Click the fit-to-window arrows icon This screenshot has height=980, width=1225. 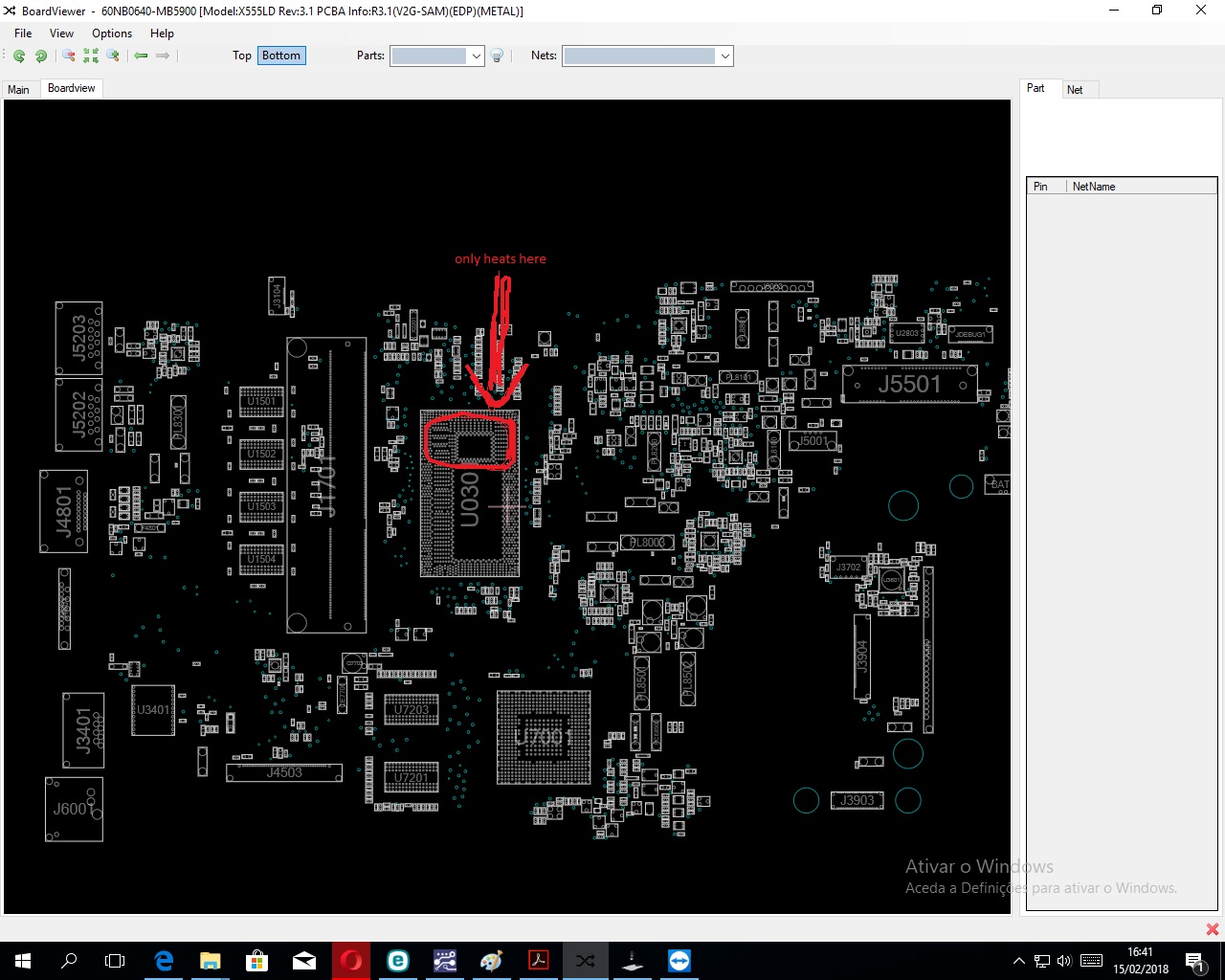coord(91,56)
